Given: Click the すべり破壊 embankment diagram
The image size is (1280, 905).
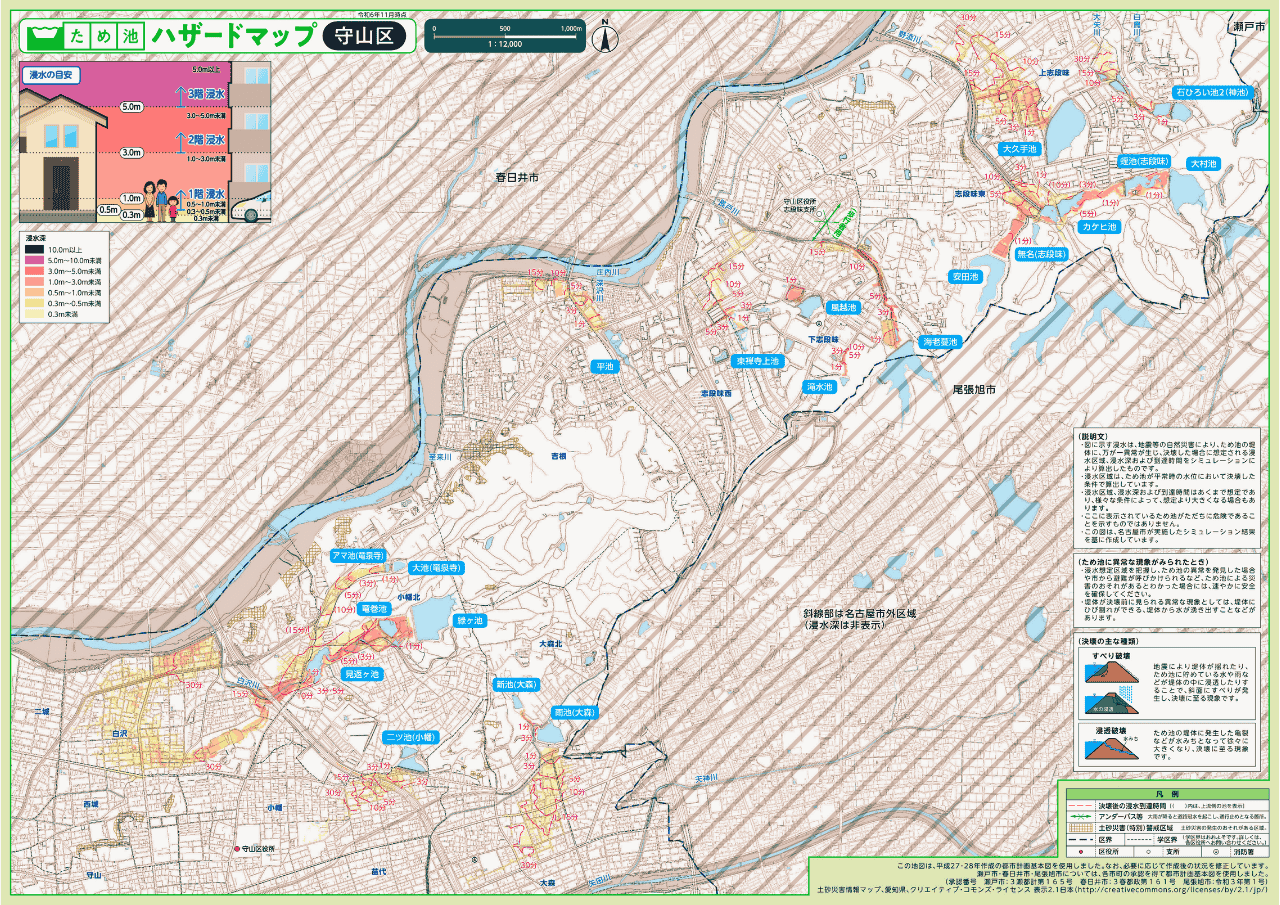Looking at the screenshot, I should pyautogui.click(x=1110, y=684).
